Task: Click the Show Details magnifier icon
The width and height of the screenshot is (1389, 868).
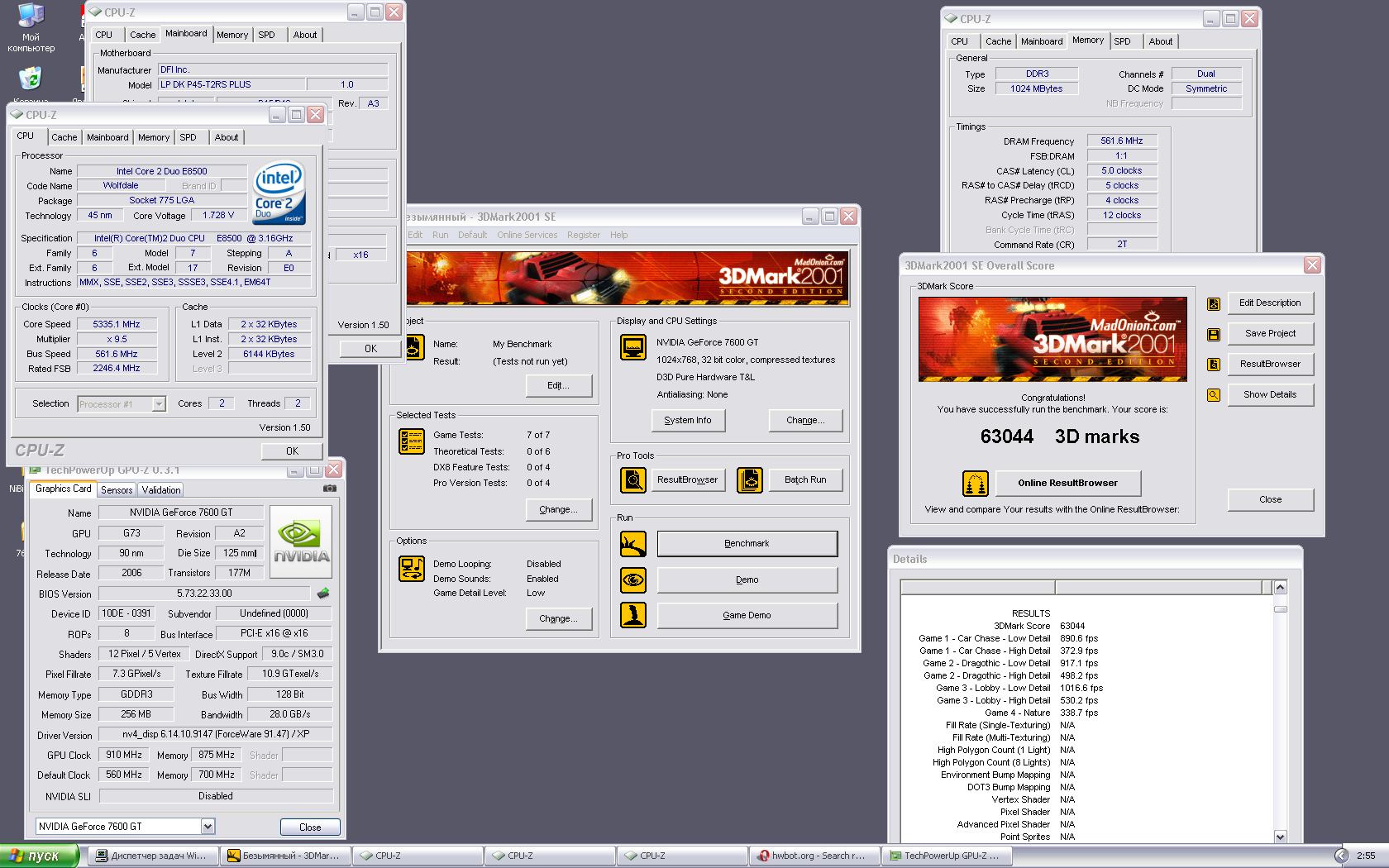Action: click(1213, 395)
